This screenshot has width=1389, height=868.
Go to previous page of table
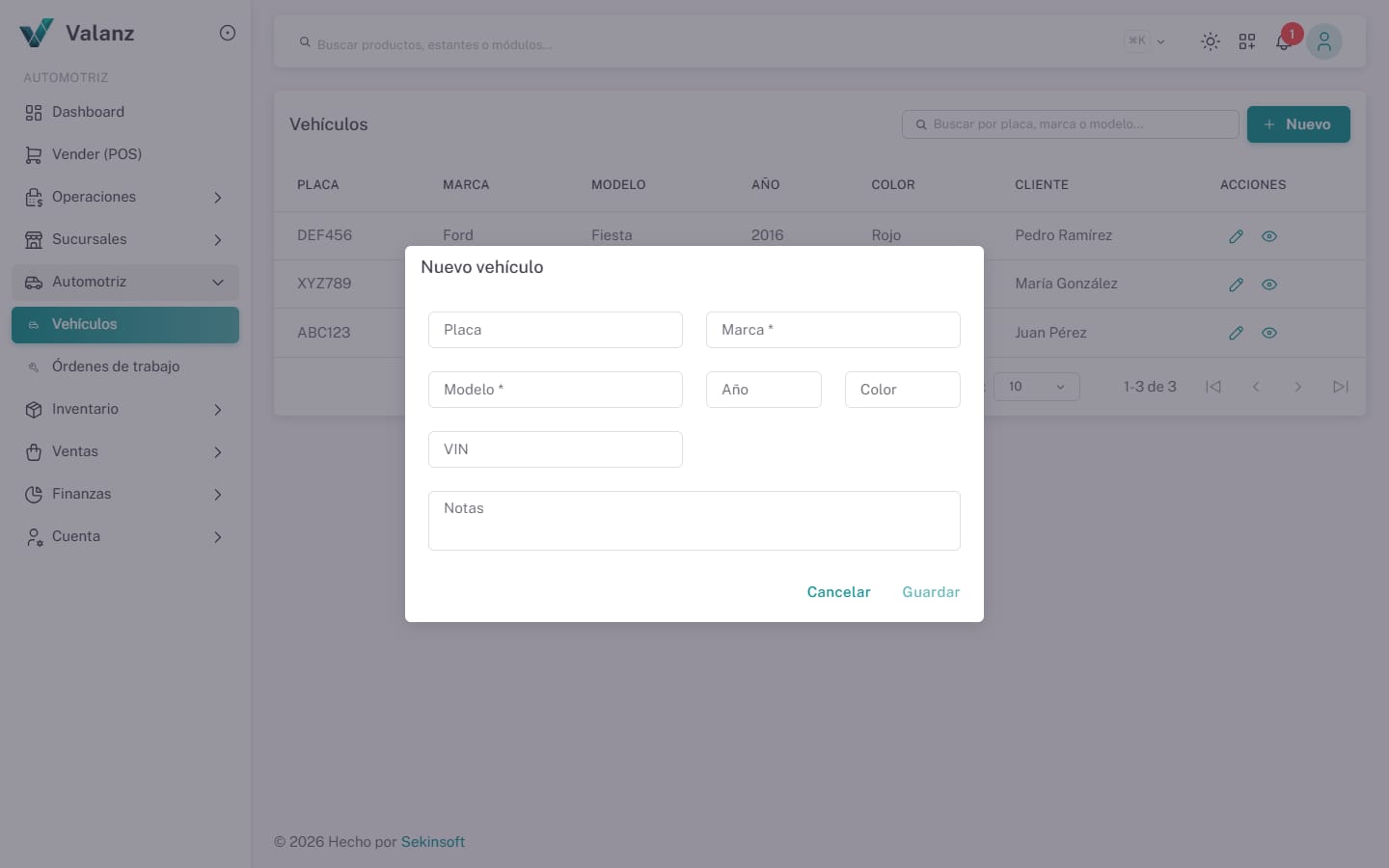1256,387
